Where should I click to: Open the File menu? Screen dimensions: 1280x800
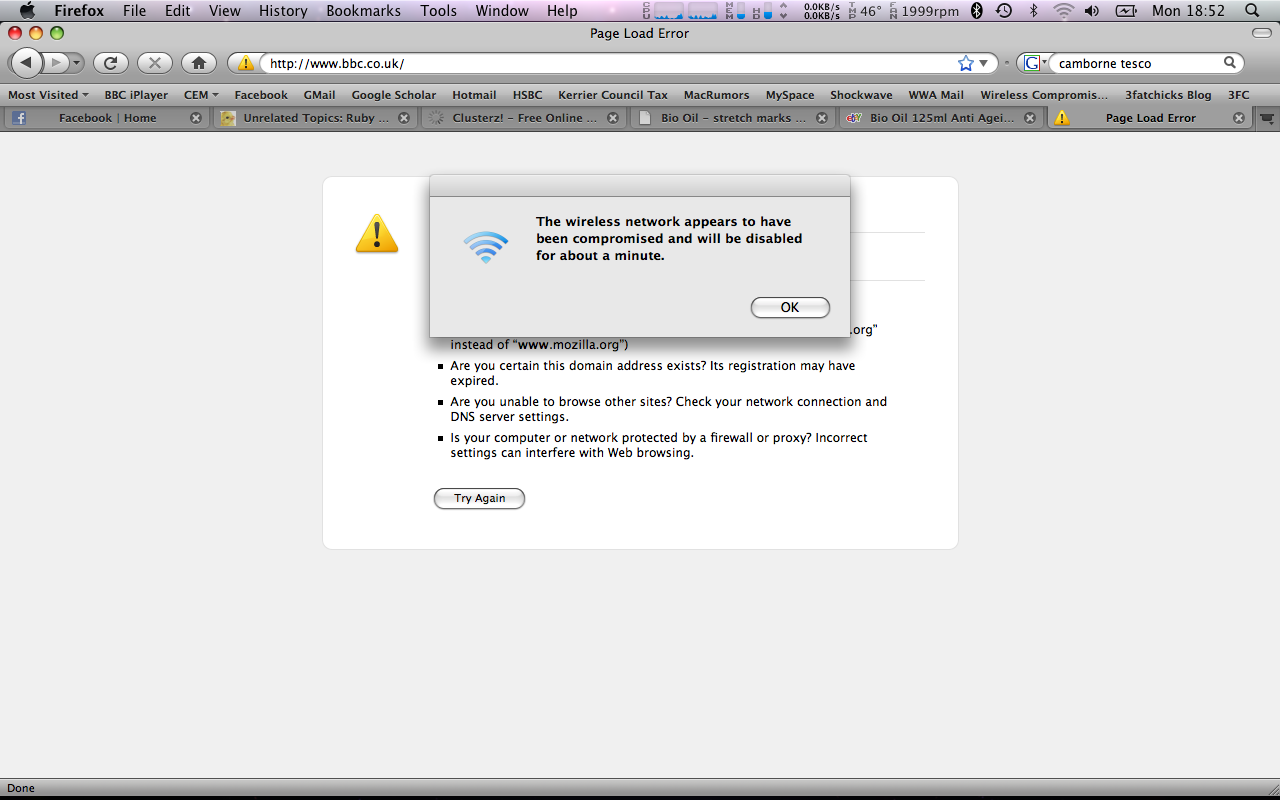(134, 11)
